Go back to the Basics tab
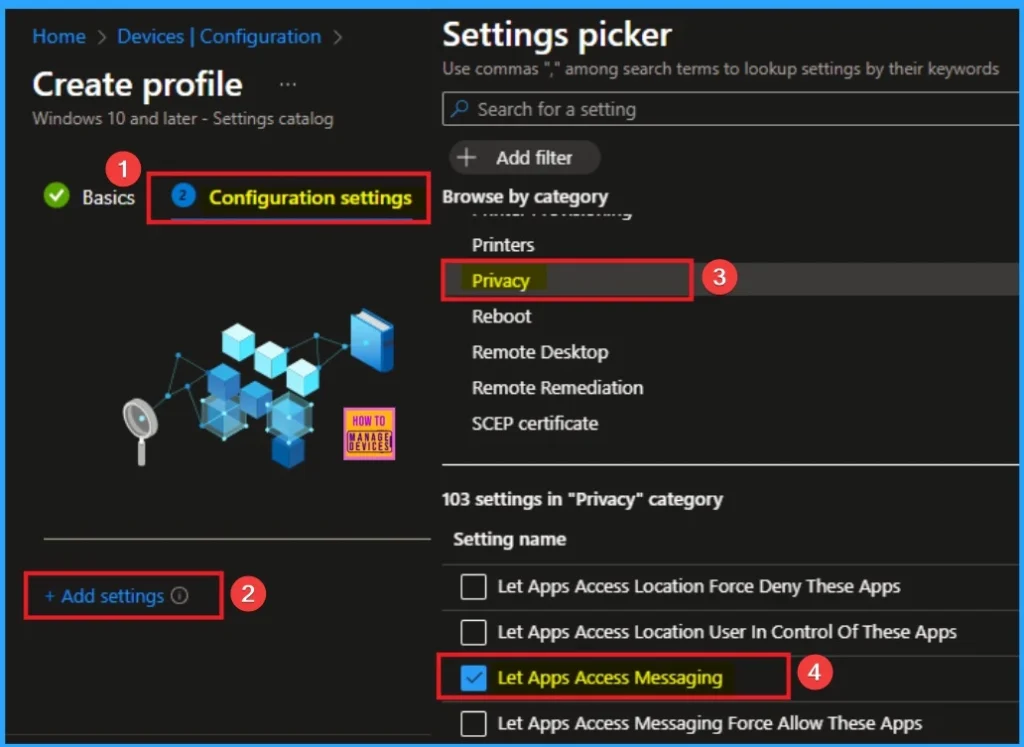Viewport: 1024px width, 747px height. click(108, 197)
